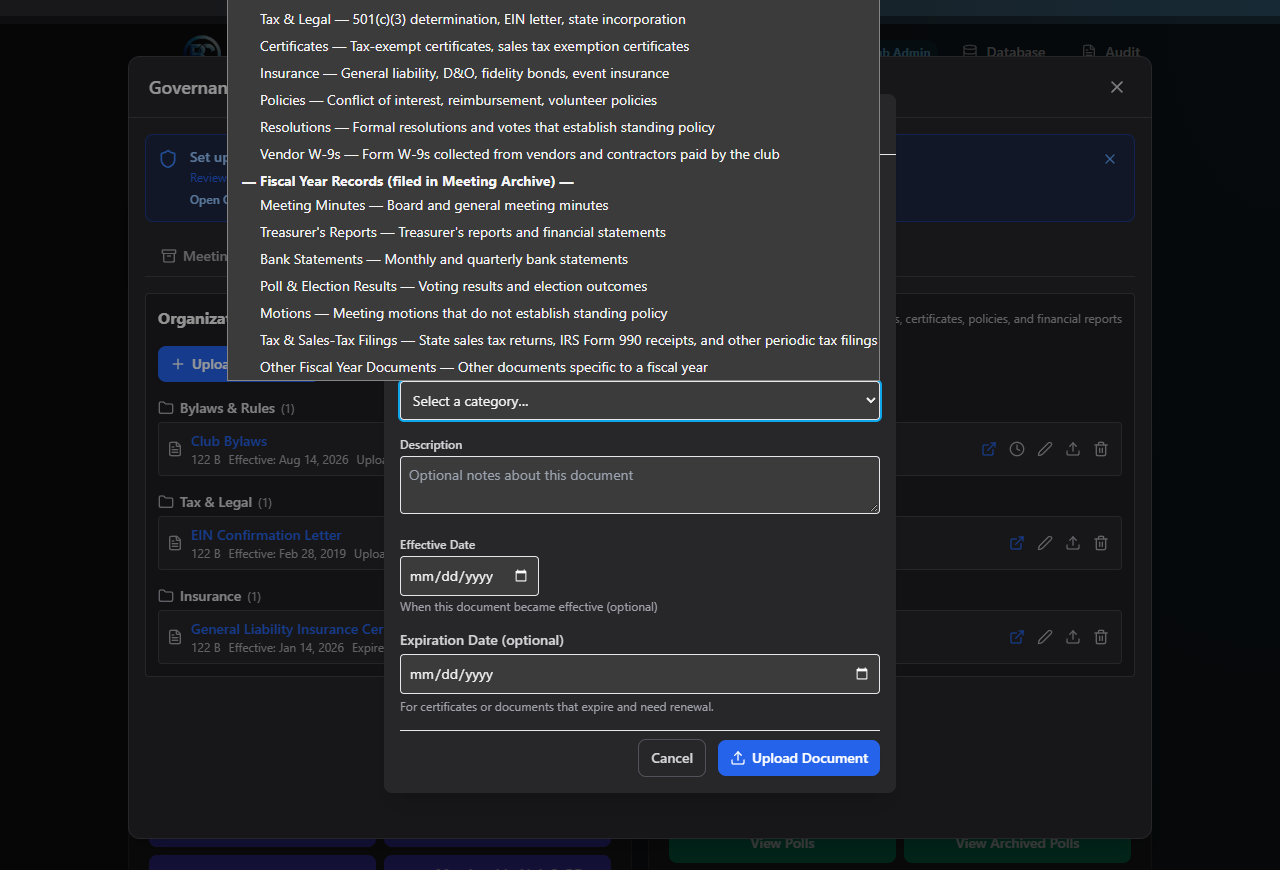Pick the Policies category option
The image size is (1280, 870).
coord(554,101)
